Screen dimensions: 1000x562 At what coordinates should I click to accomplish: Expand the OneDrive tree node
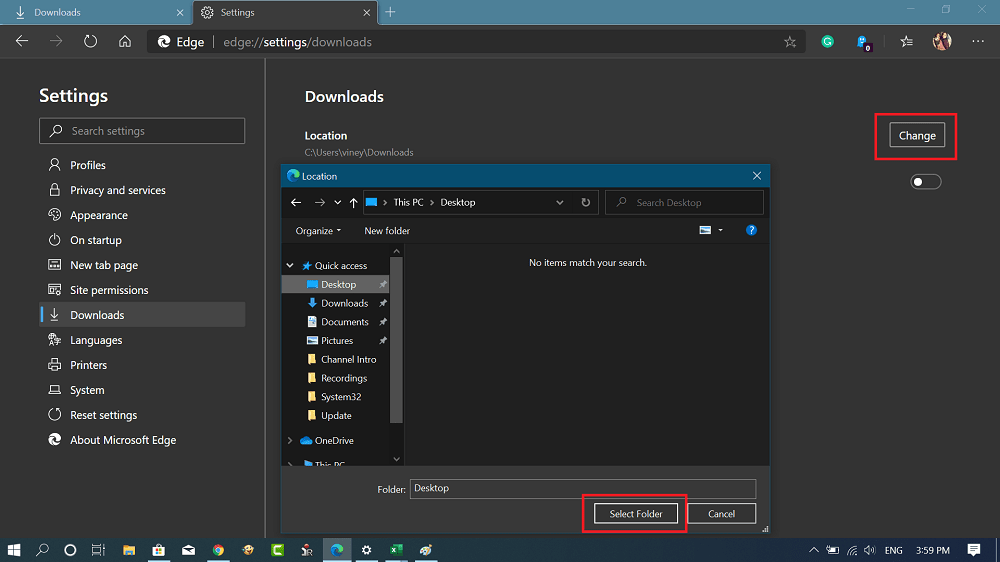290,440
